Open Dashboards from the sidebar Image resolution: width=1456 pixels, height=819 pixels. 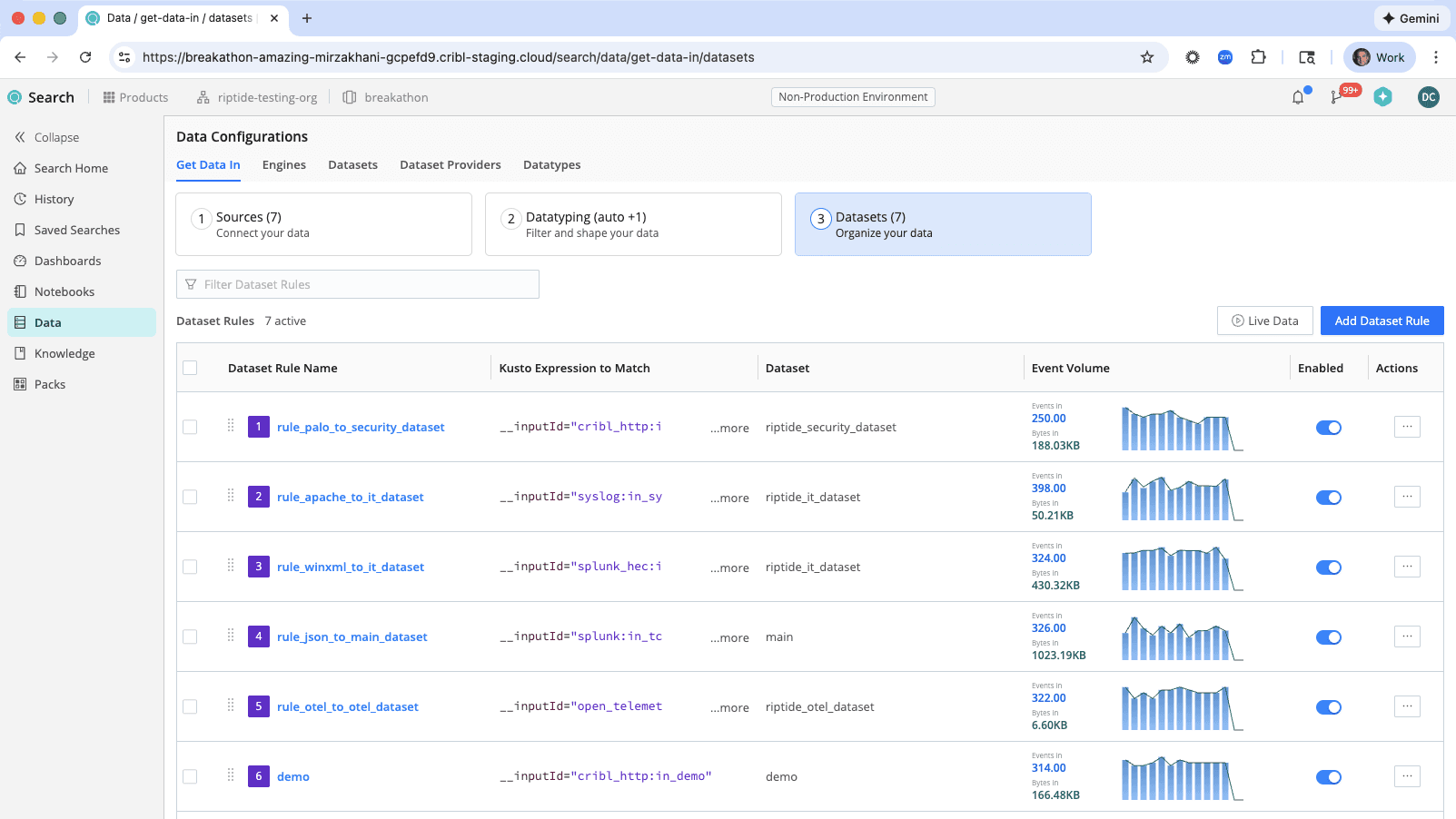pos(67,261)
